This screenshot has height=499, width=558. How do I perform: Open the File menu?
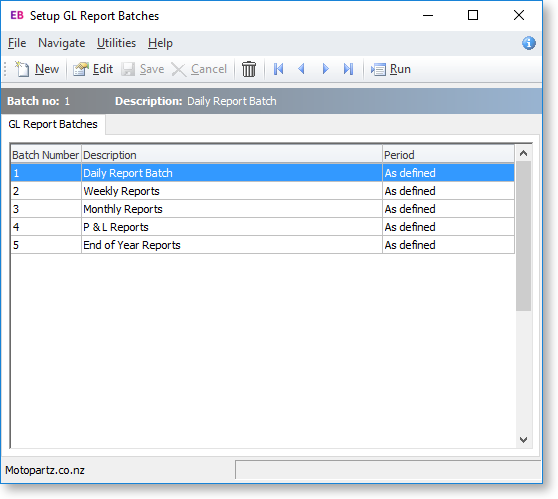click(x=17, y=43)
